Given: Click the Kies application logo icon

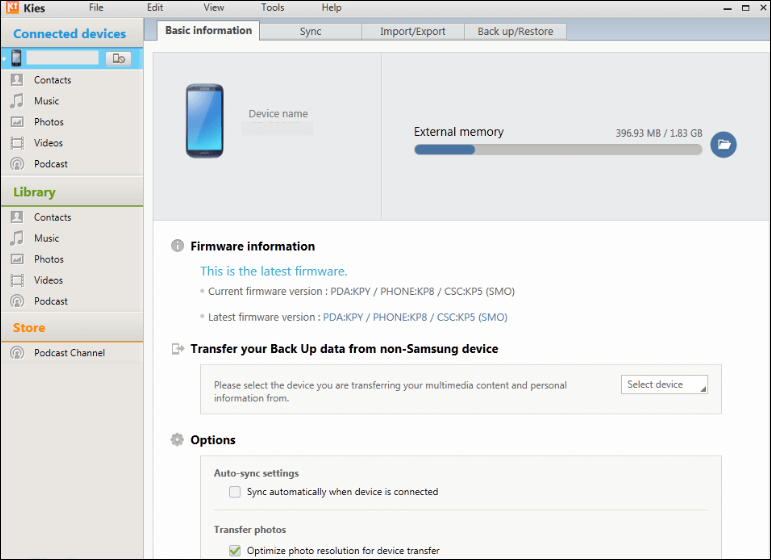Looking at the screenshot, I should [12, 7].
